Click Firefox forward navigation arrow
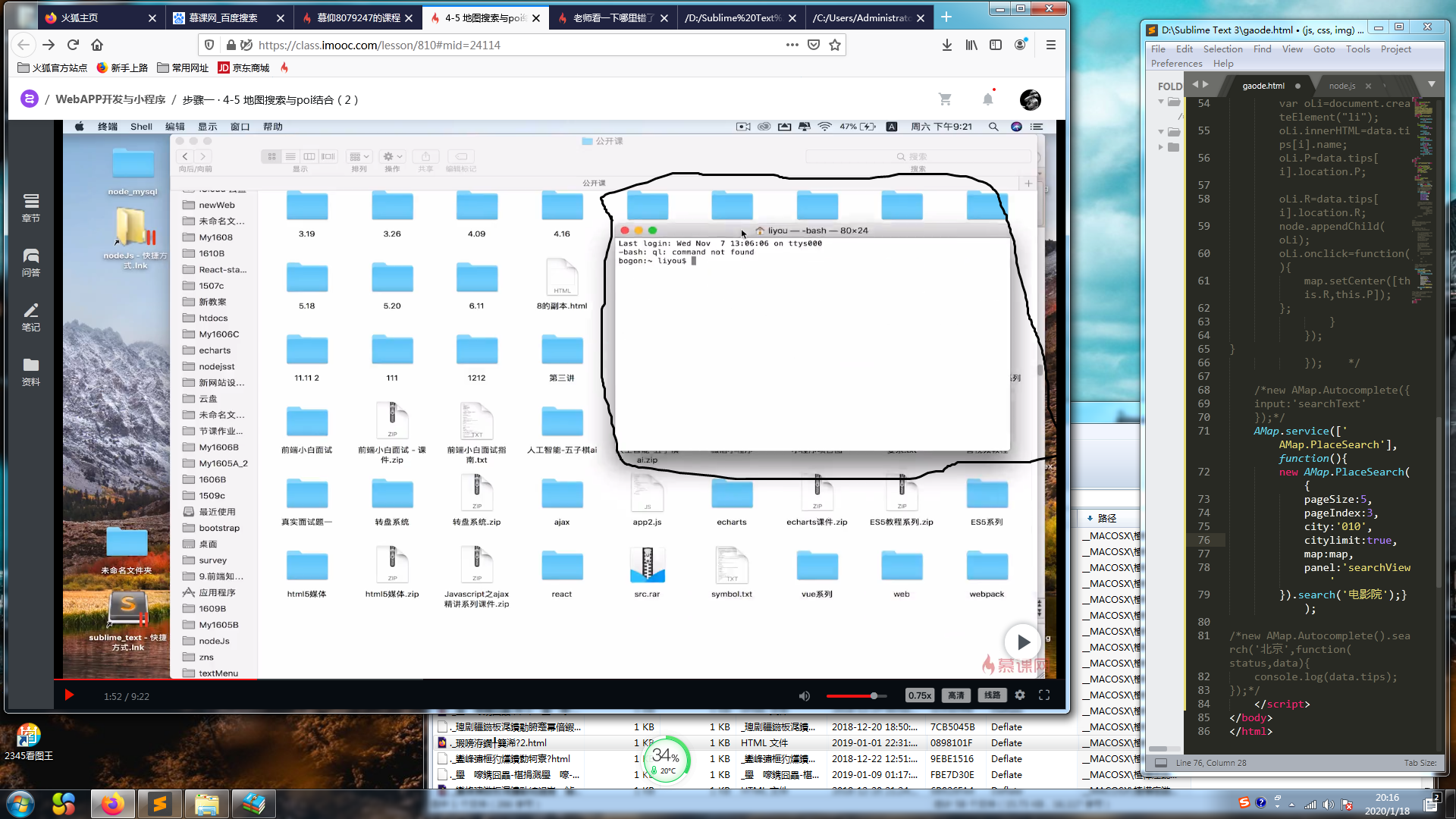 point(49,45)
